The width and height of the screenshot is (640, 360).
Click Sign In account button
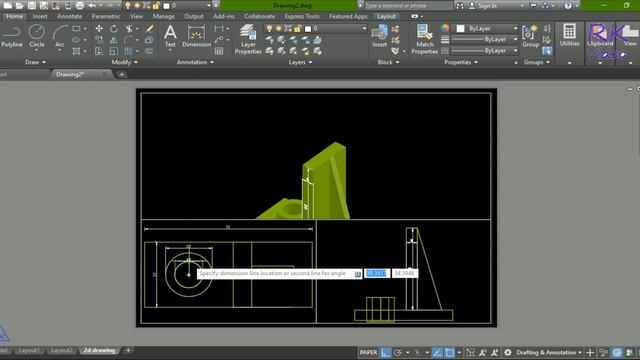pos(482,6)
